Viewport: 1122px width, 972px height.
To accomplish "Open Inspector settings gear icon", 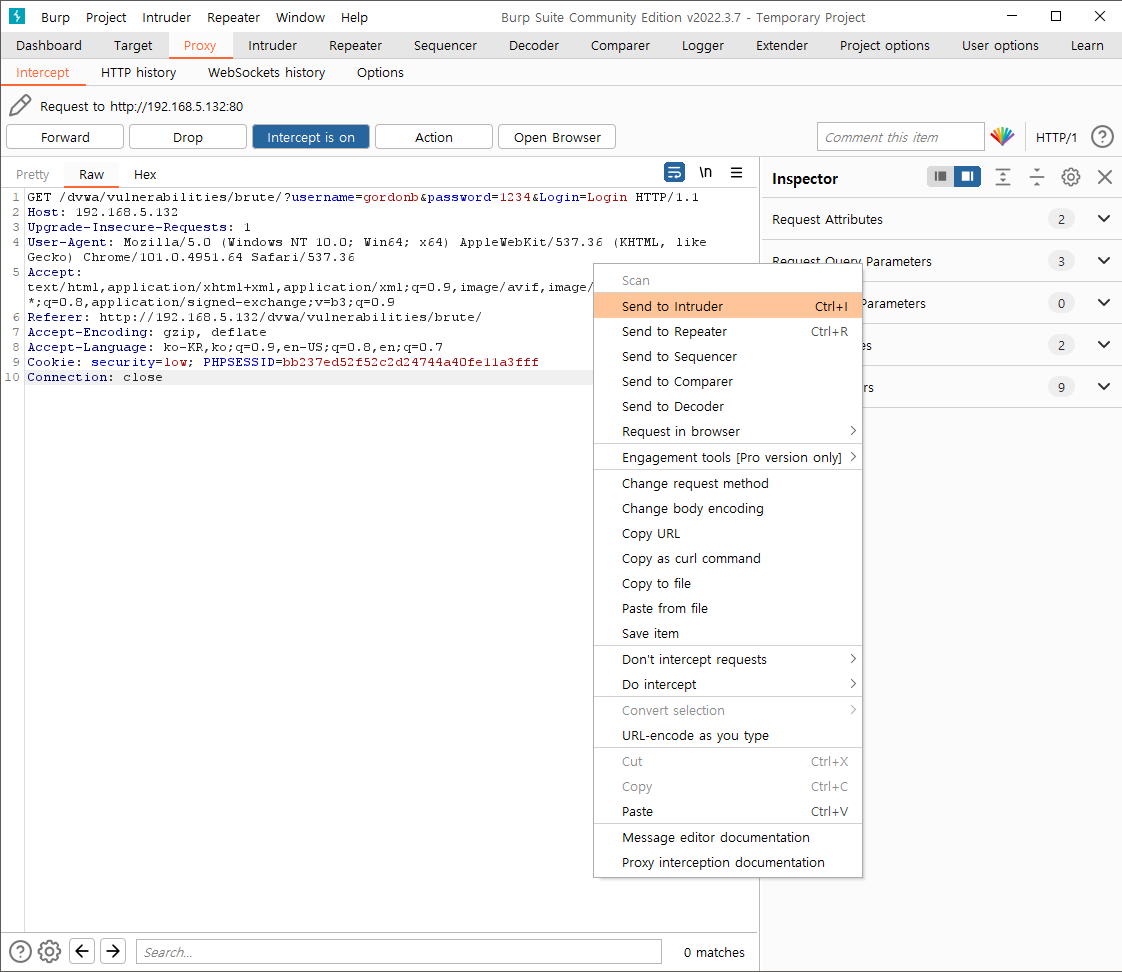I will pos(1070,177).
